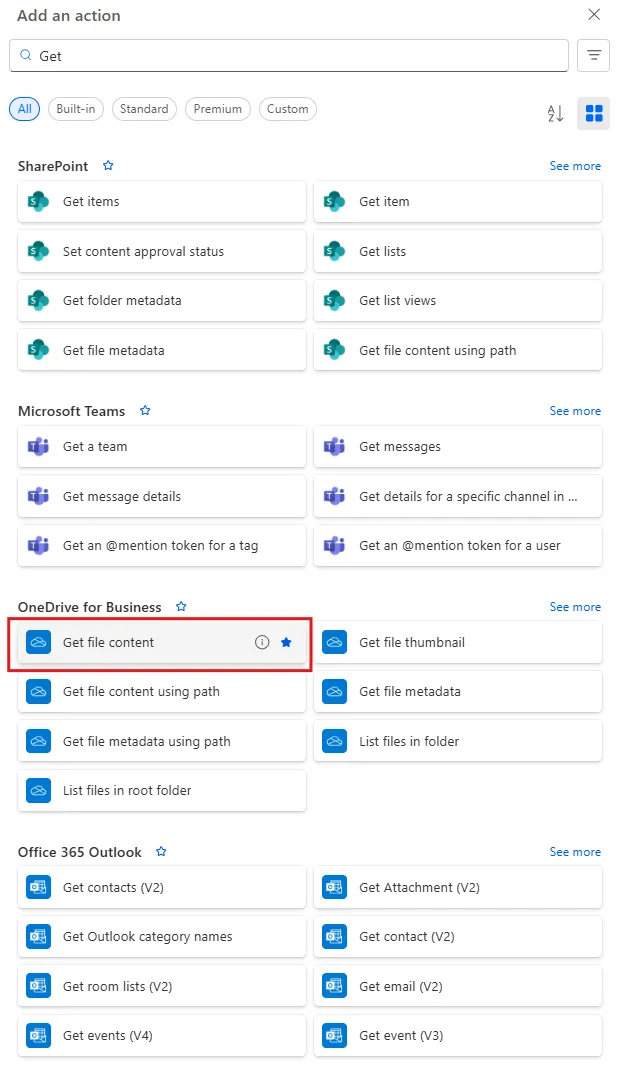Toggle favorite star for Microsoft Teams
Image resolution: width=623 pixels, height=1079 pixels.
coord(145,411)
